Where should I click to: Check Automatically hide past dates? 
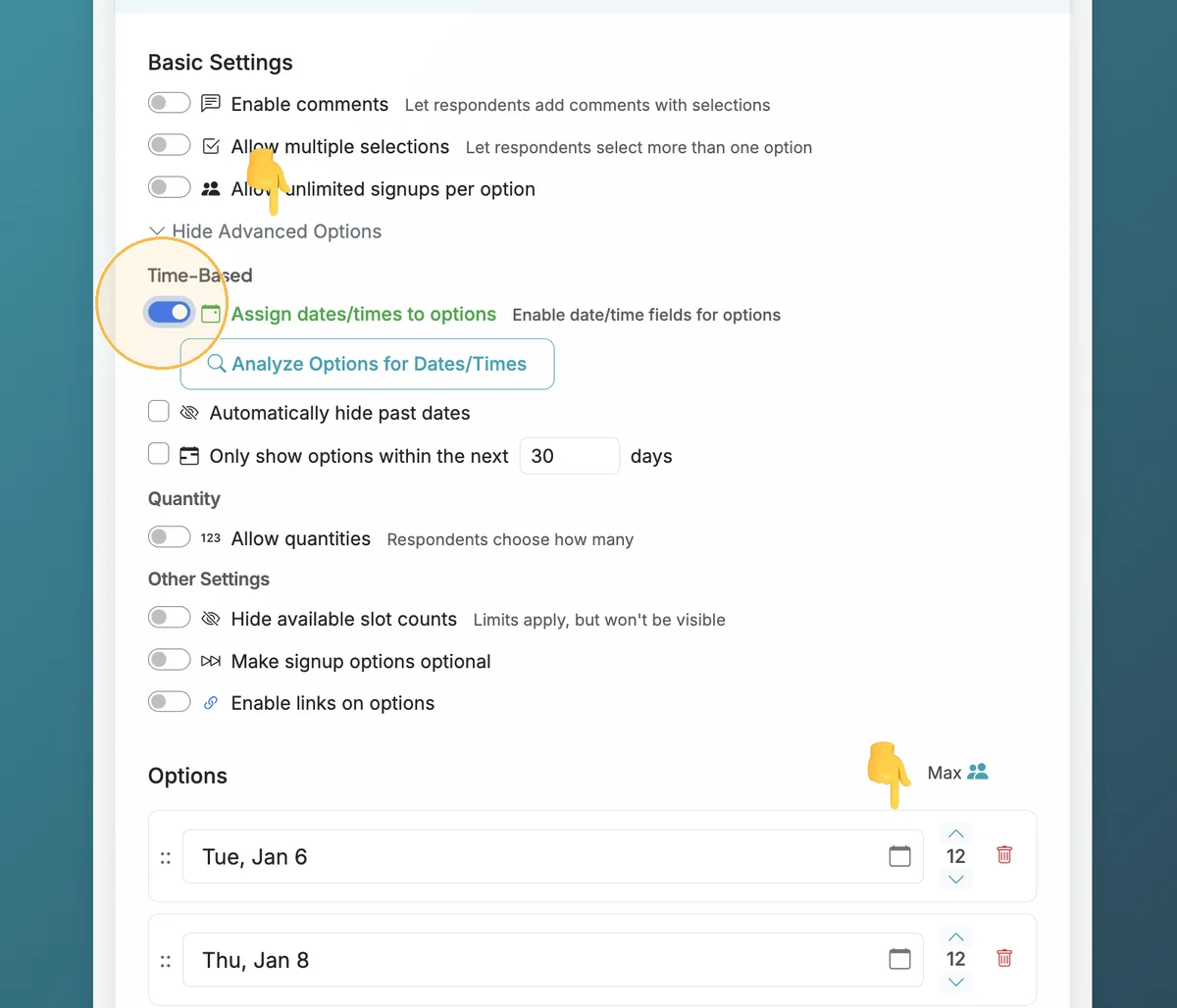coord(159,412)
